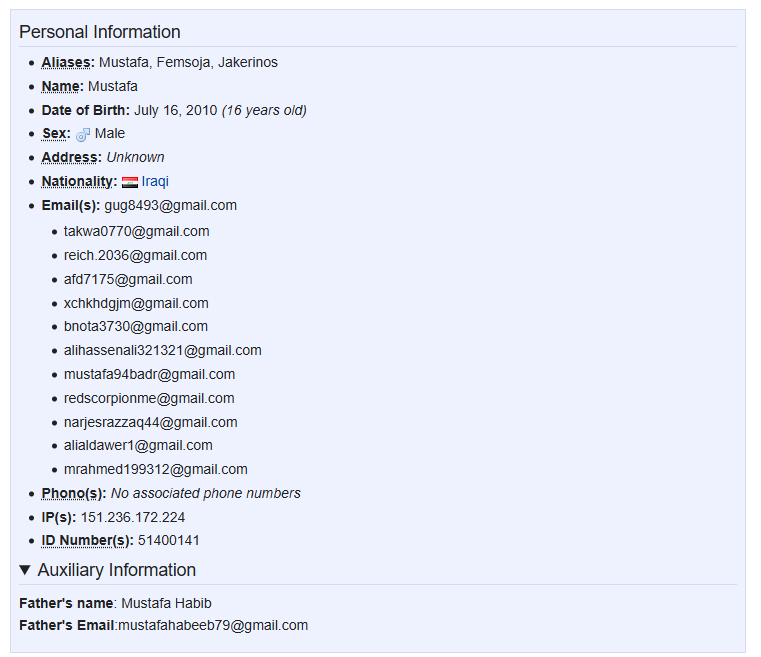
Task: Click the Iraq flag icon
Action: click(x=130, y=182)
